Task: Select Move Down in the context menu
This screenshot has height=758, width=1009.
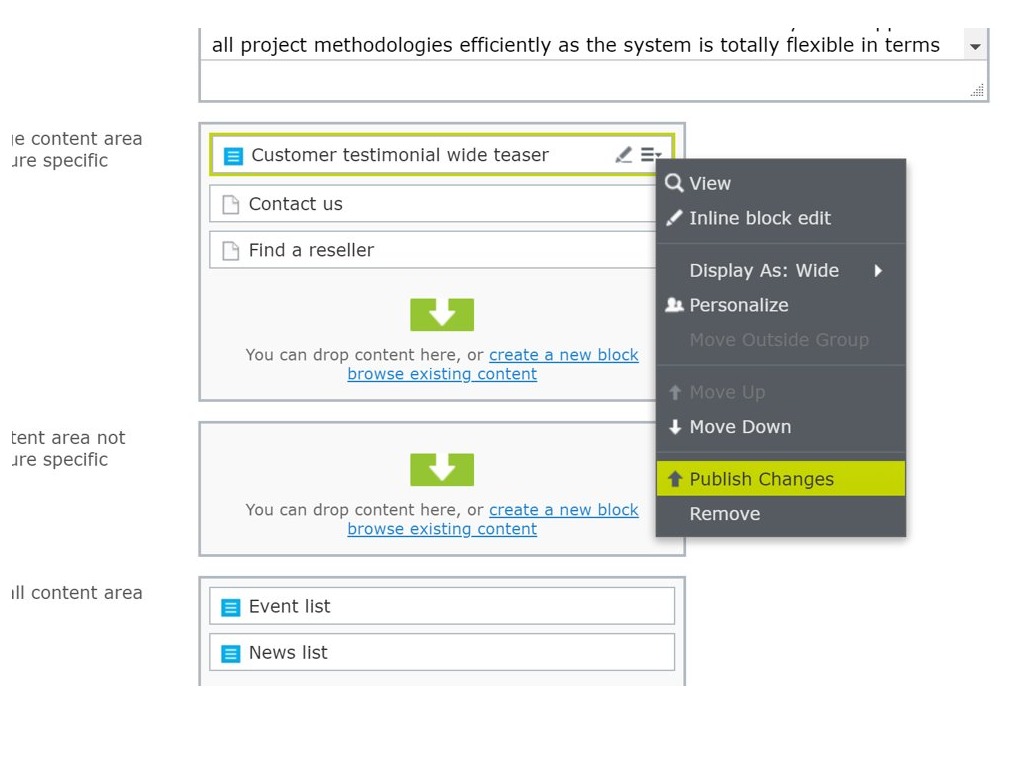Action: pos(740,427)
